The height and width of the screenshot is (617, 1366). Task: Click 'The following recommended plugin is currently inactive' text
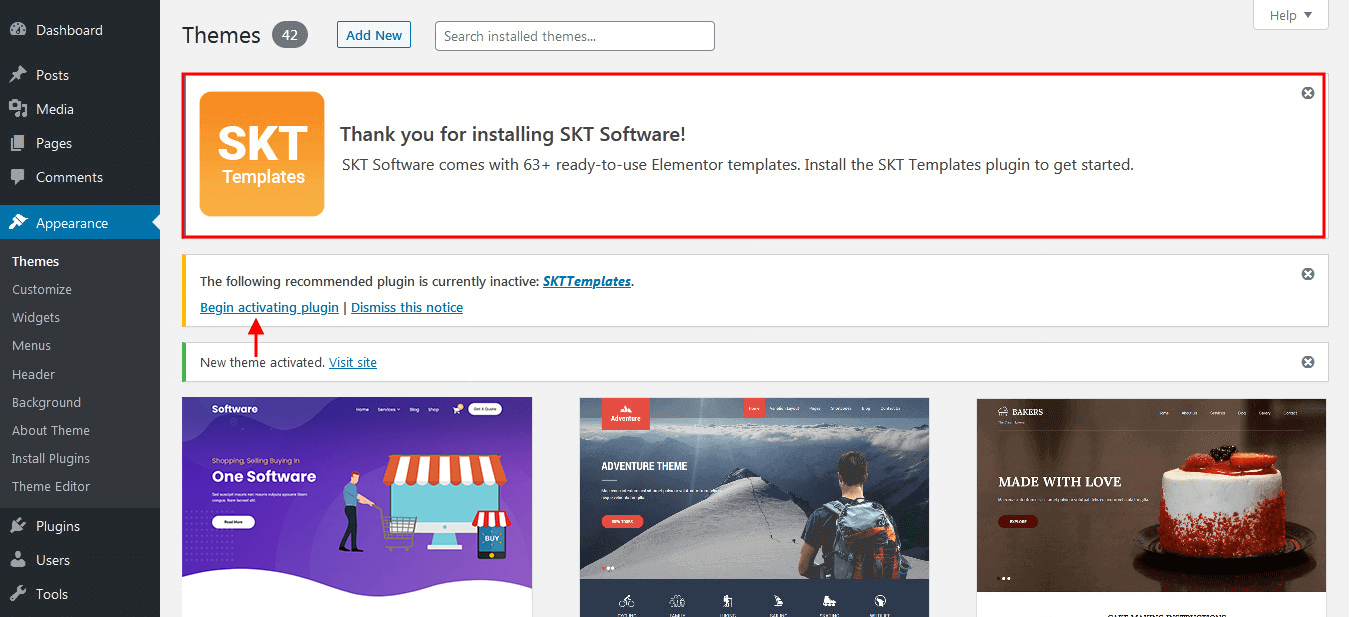369,281
